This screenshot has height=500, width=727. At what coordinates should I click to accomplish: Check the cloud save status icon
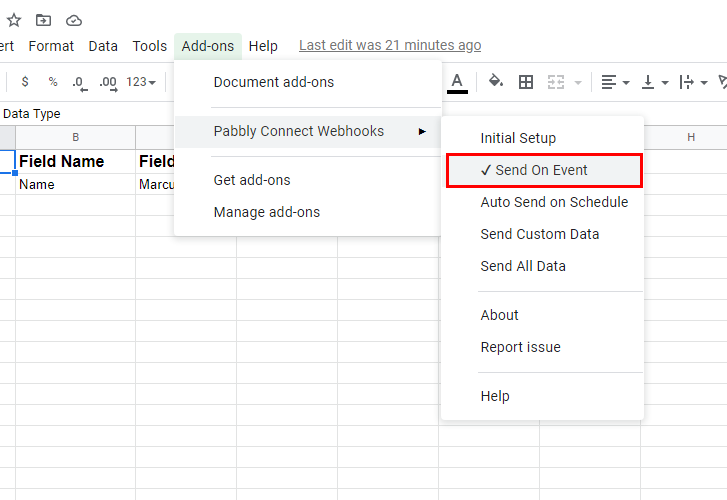(74, 20)
